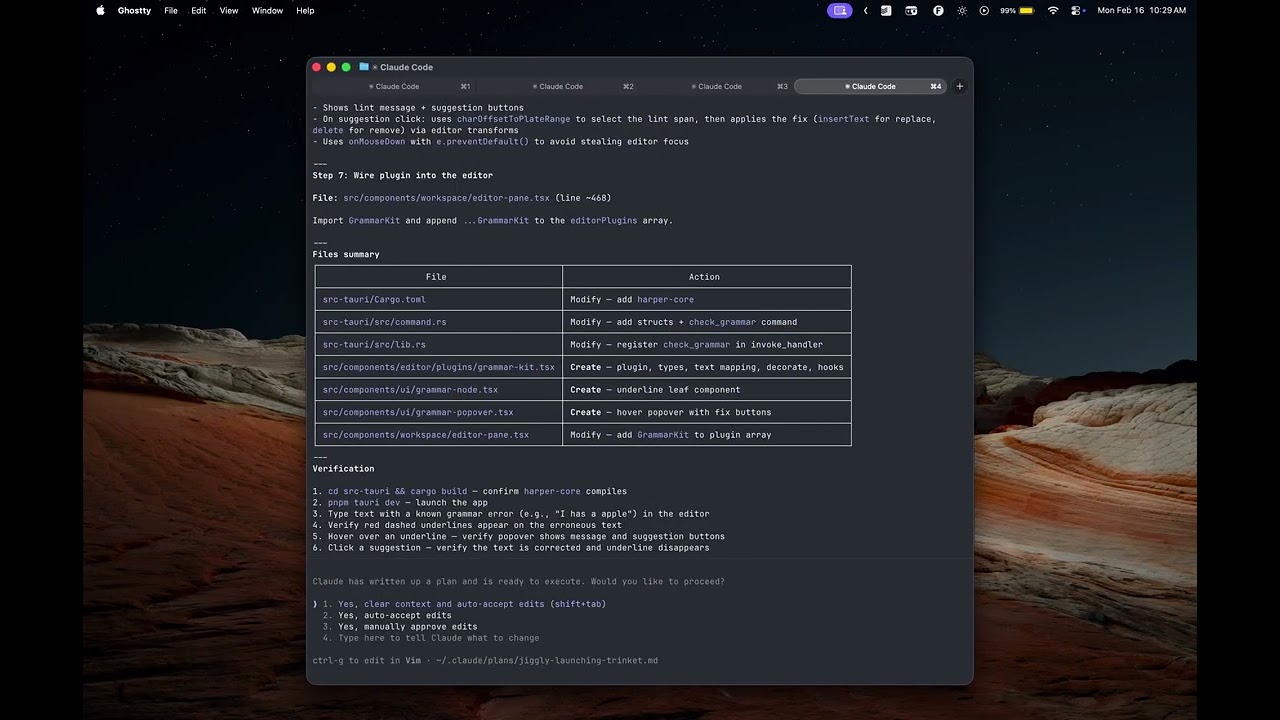The image size is (1280, 720).
Task: Add a new terminal tab
Action: (x=959, y=86)
